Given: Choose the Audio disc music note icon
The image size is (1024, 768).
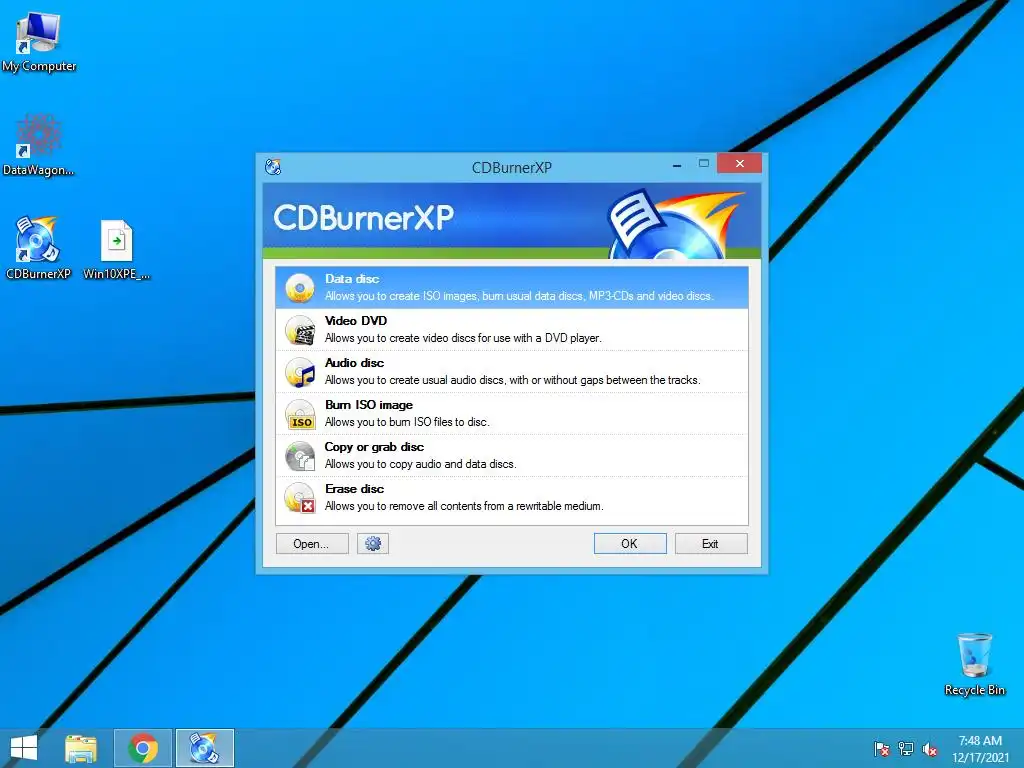Looking at the screenshot, I should coord(300,372).
